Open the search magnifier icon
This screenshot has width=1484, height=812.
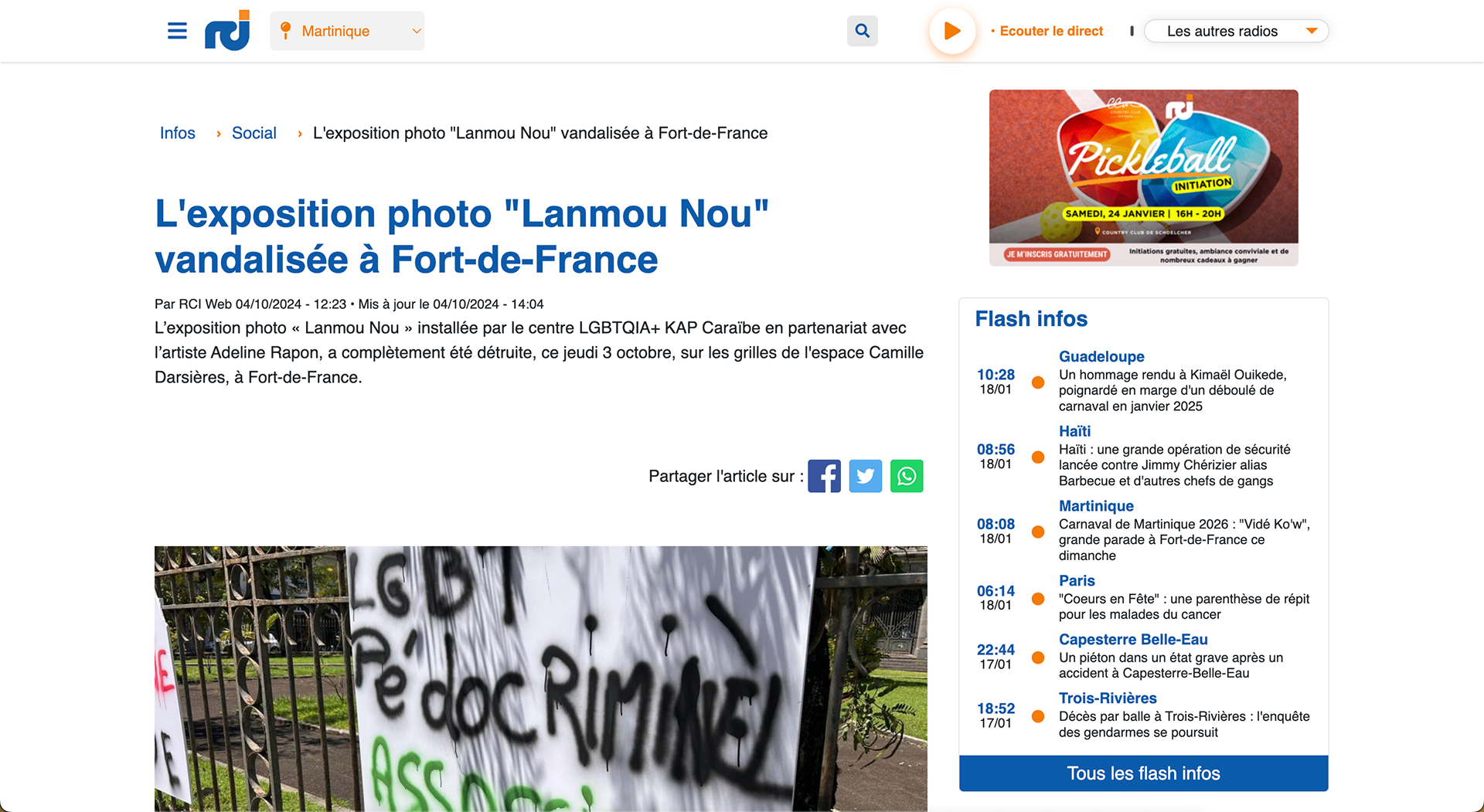pos(863,31)
